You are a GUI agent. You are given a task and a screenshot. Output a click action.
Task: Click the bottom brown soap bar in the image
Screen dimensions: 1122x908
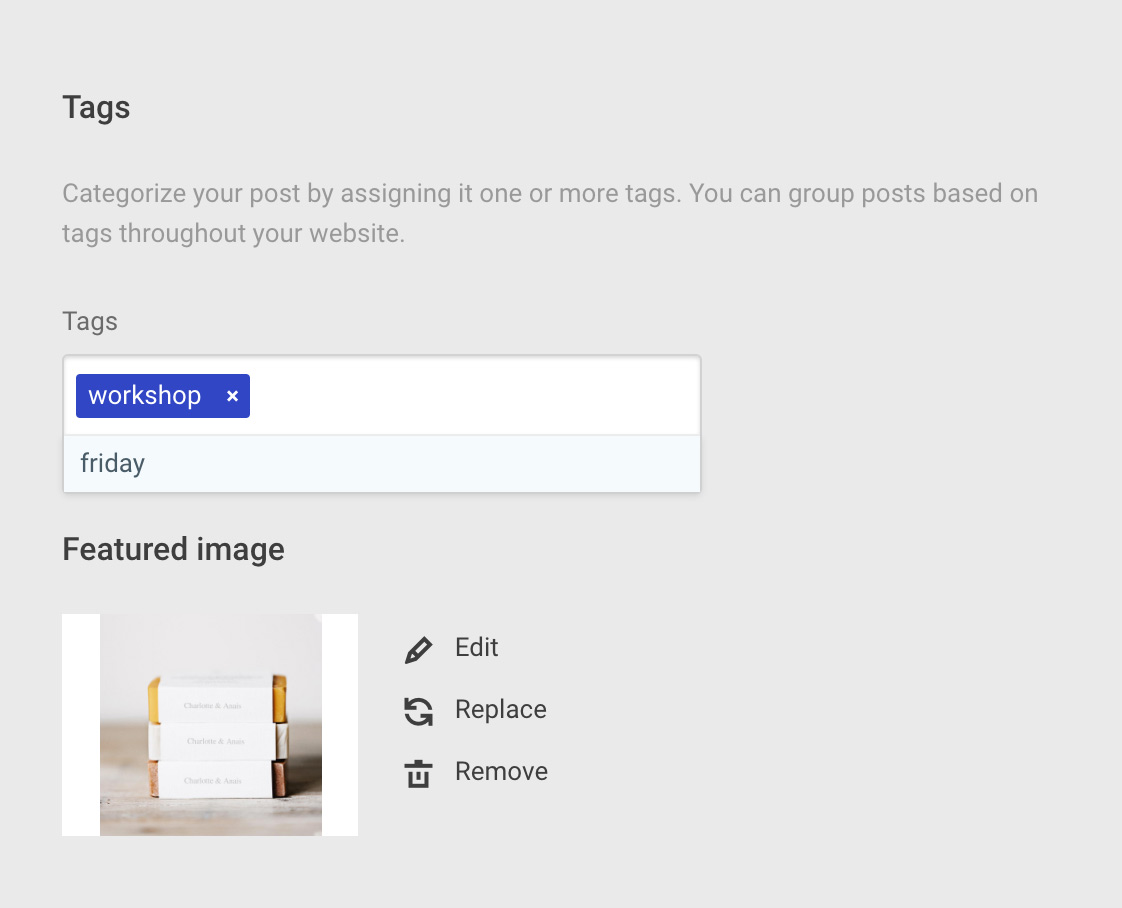coord(217,779)
